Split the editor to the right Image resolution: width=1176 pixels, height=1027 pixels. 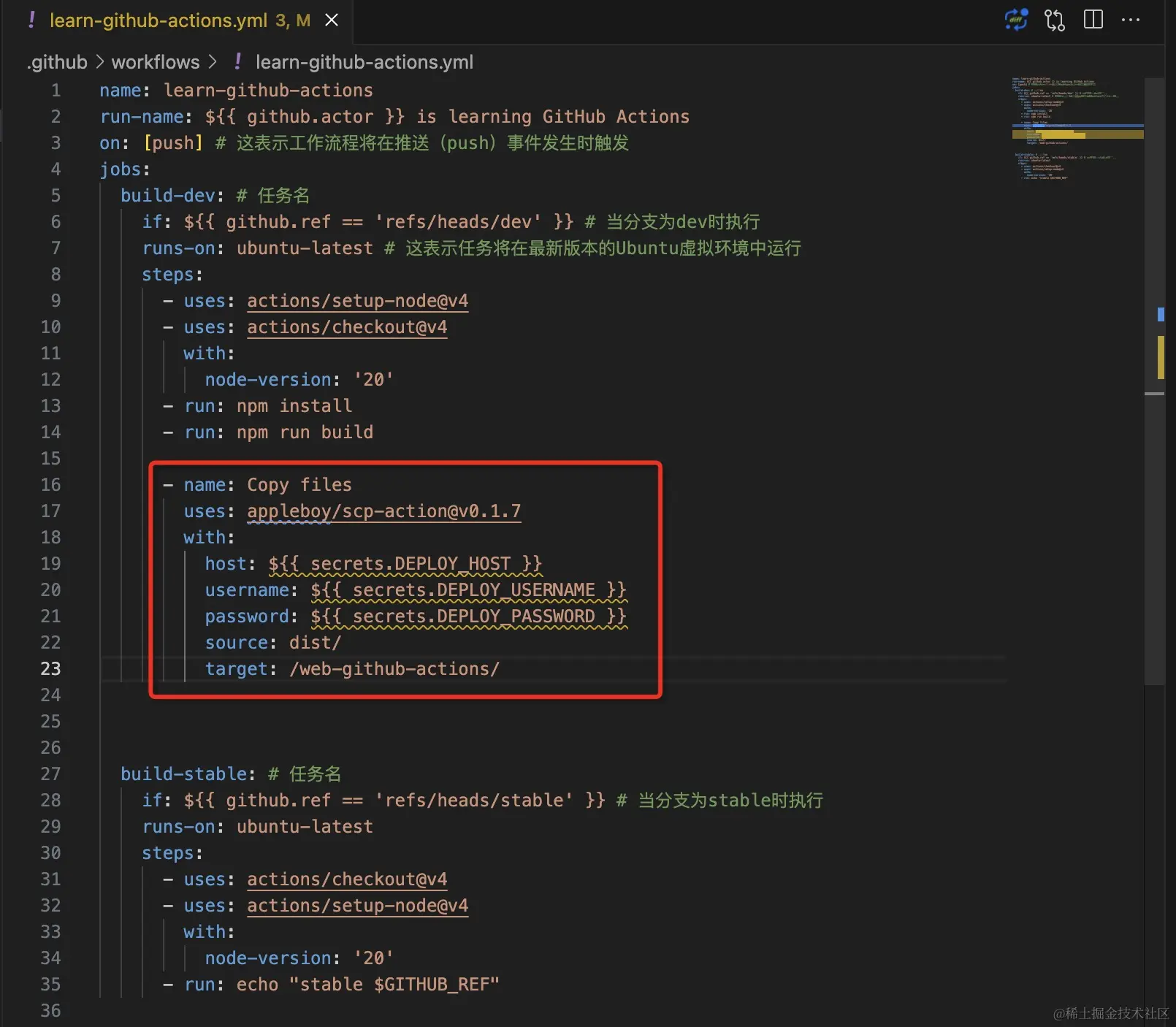(x=1093, y=20)
